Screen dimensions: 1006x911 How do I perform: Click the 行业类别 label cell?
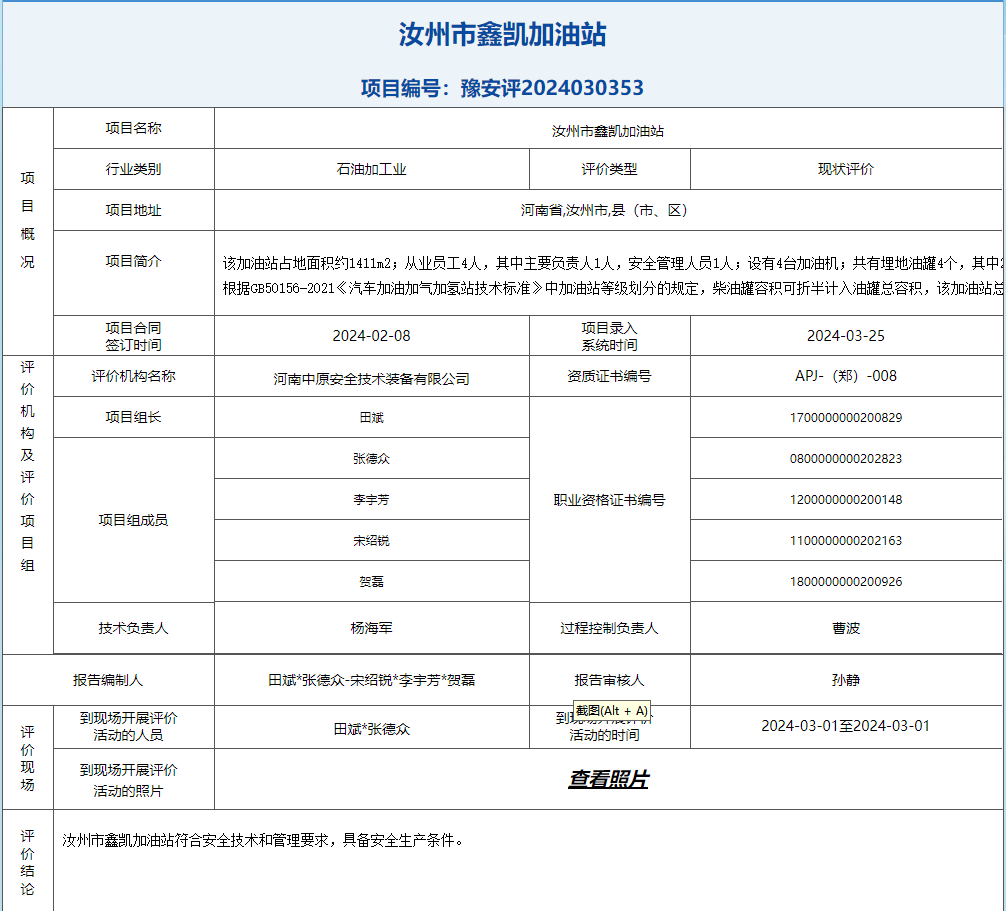click(x=133, y=169)
